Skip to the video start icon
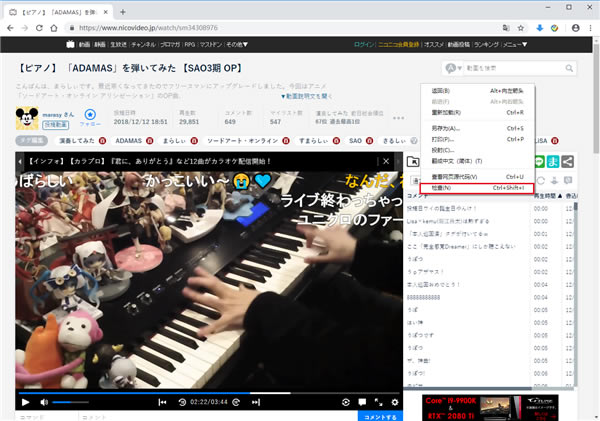This screenshot has width=600, height=421. pyautogui.click(x=162, y=402)
